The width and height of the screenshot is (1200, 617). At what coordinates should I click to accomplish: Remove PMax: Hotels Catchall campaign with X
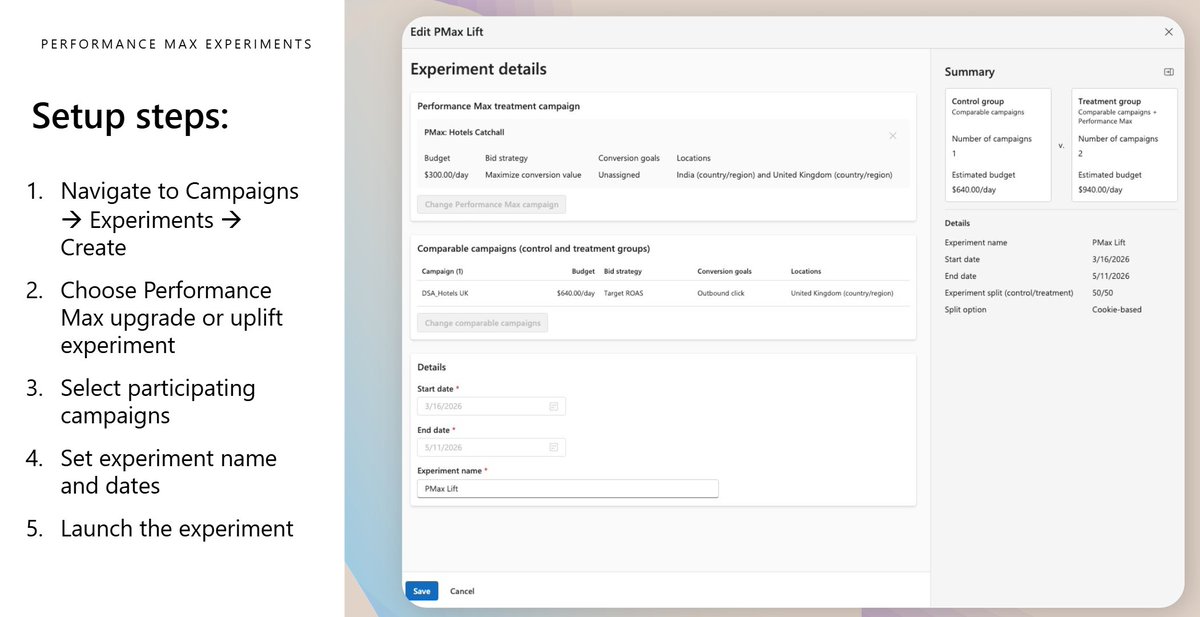click(x=893, y=135)
